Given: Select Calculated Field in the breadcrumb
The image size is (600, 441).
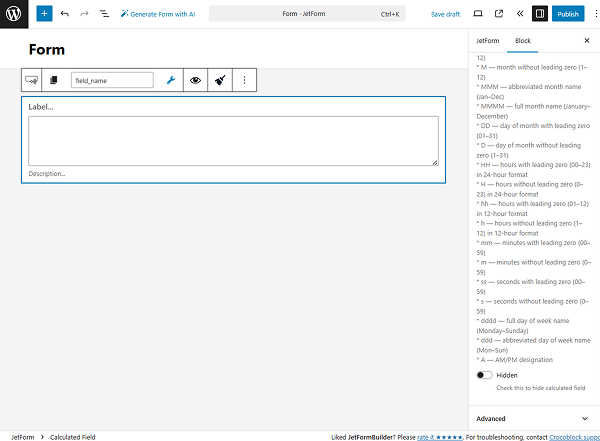Looking at the screenshot, I should [x=73, y=437].
